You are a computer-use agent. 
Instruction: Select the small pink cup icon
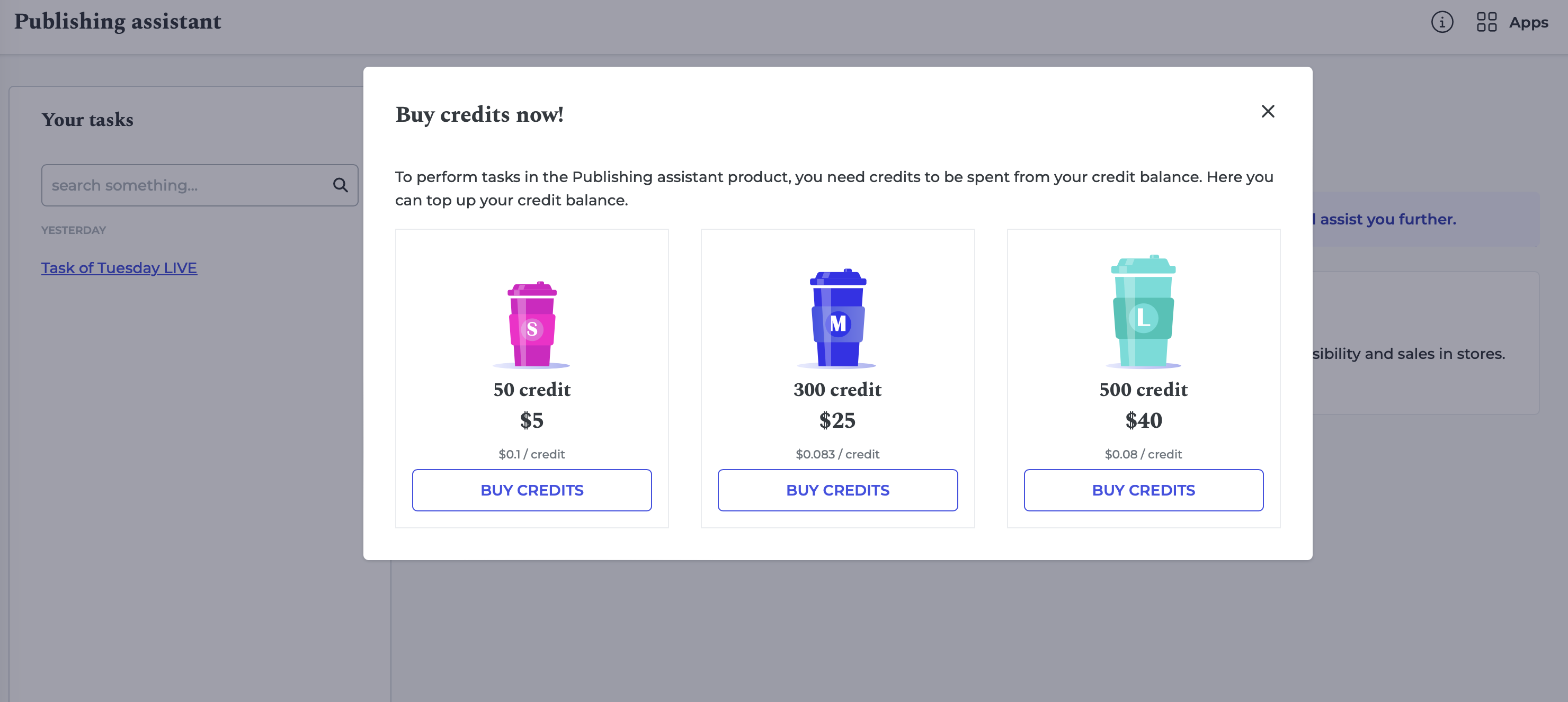(531, 322)
